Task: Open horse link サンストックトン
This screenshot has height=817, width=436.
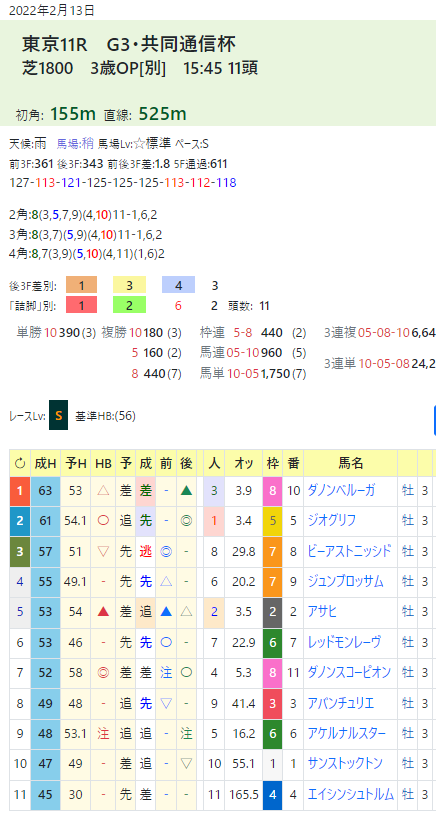Action: coord(345,763)
